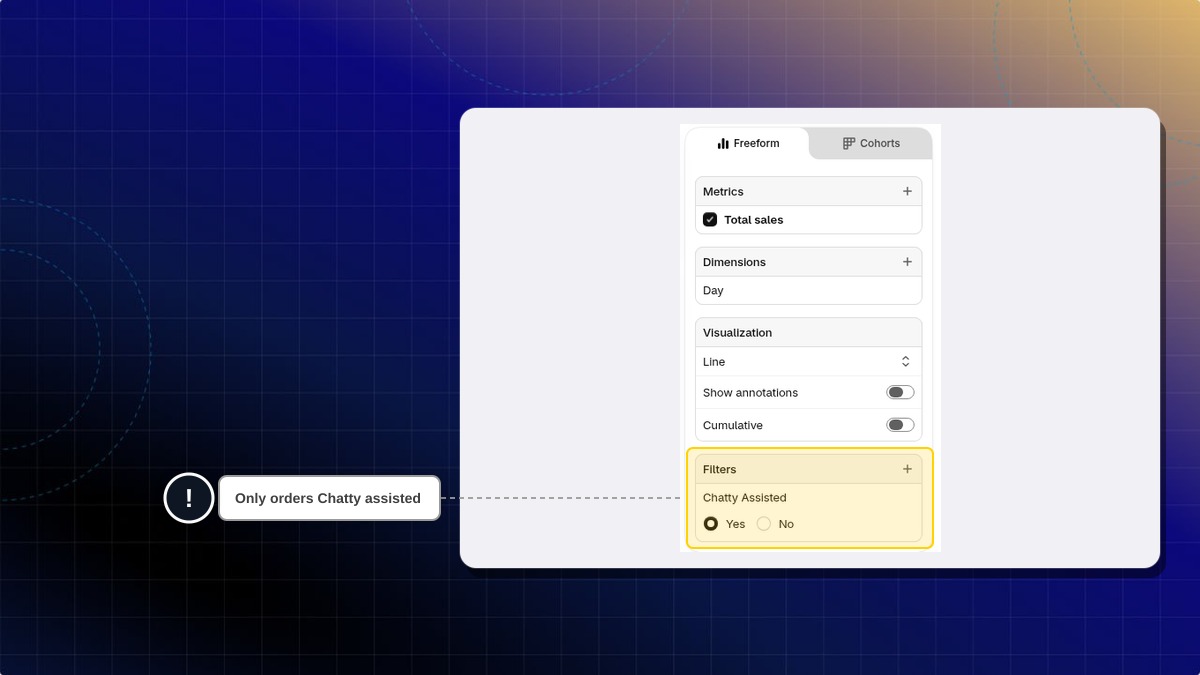Click the Visualization section header
The image size is (1200, 675).
808,333
